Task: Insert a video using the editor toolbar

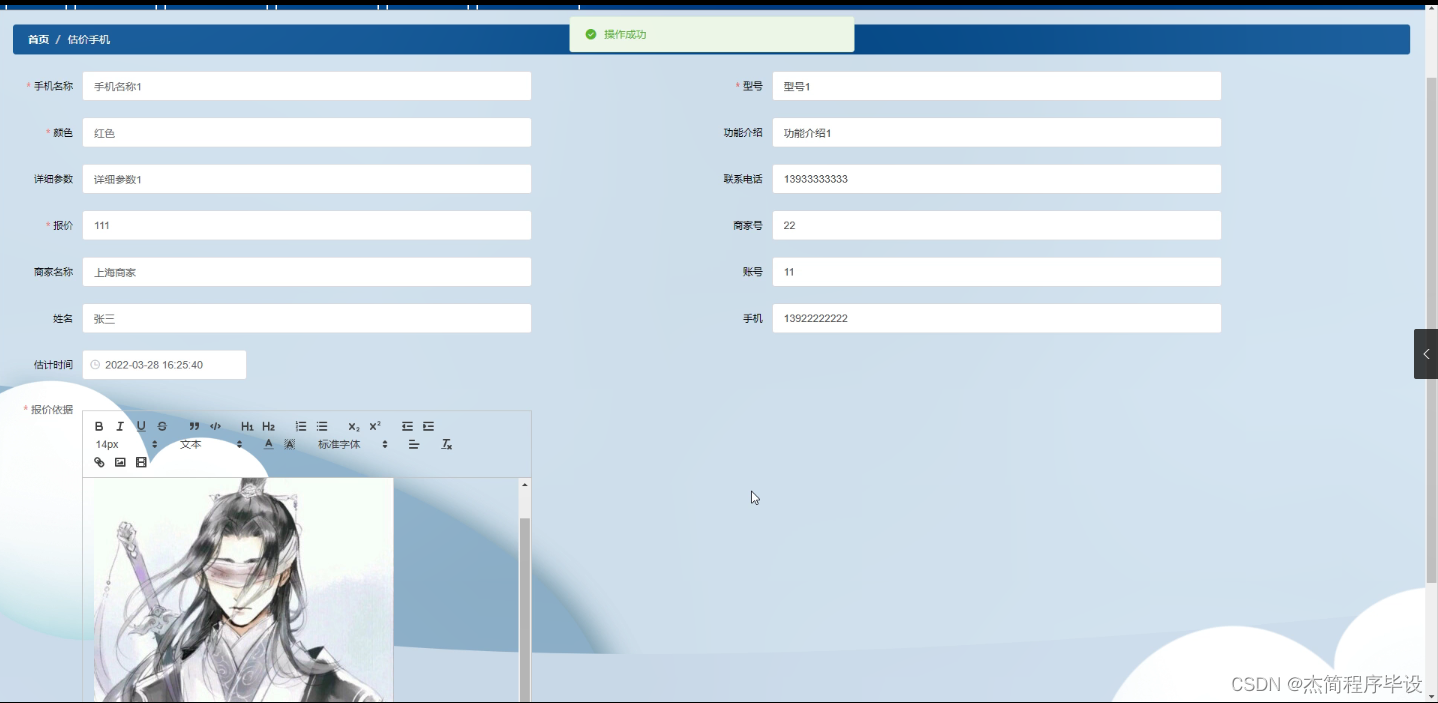Action: coord(141,462)
